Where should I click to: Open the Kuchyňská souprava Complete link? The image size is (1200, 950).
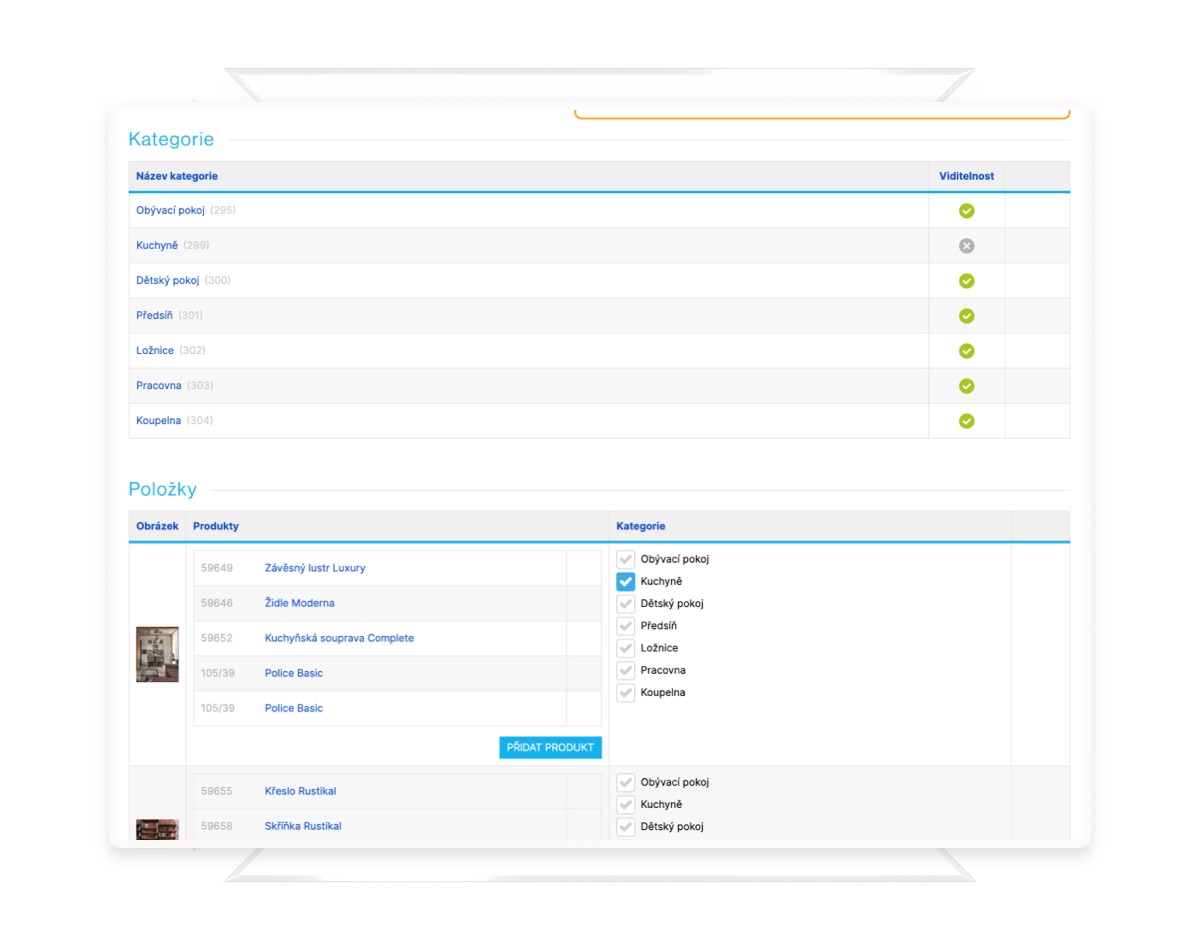click(339, 638)
